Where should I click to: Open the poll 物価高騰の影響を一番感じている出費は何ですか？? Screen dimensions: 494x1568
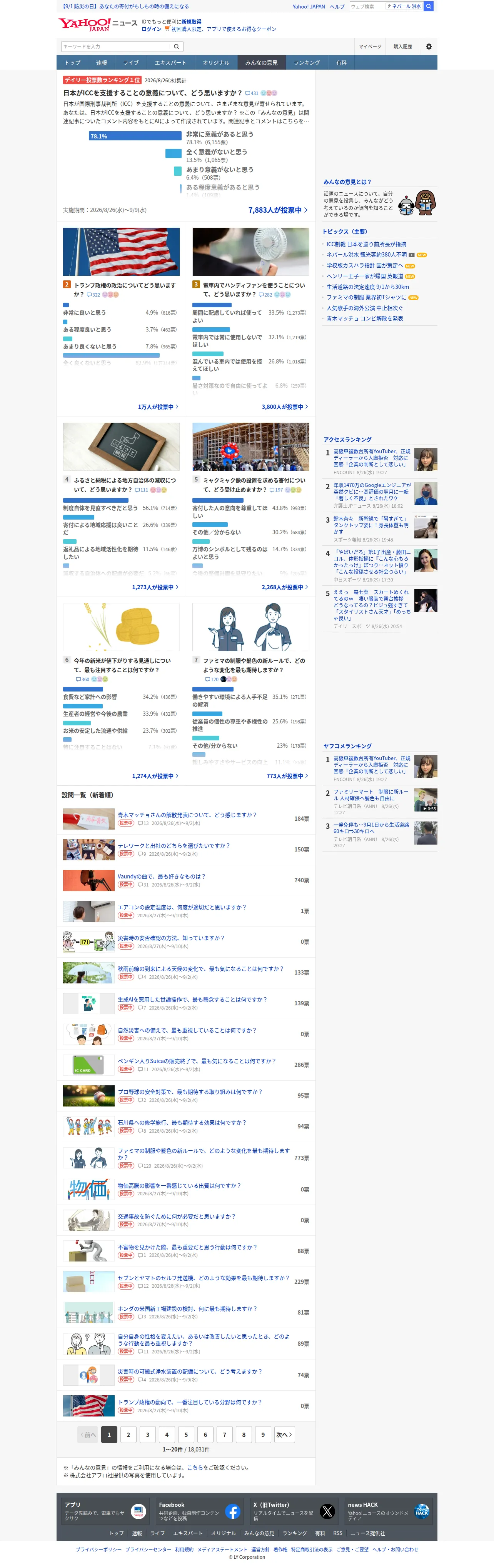[179, 1185]
